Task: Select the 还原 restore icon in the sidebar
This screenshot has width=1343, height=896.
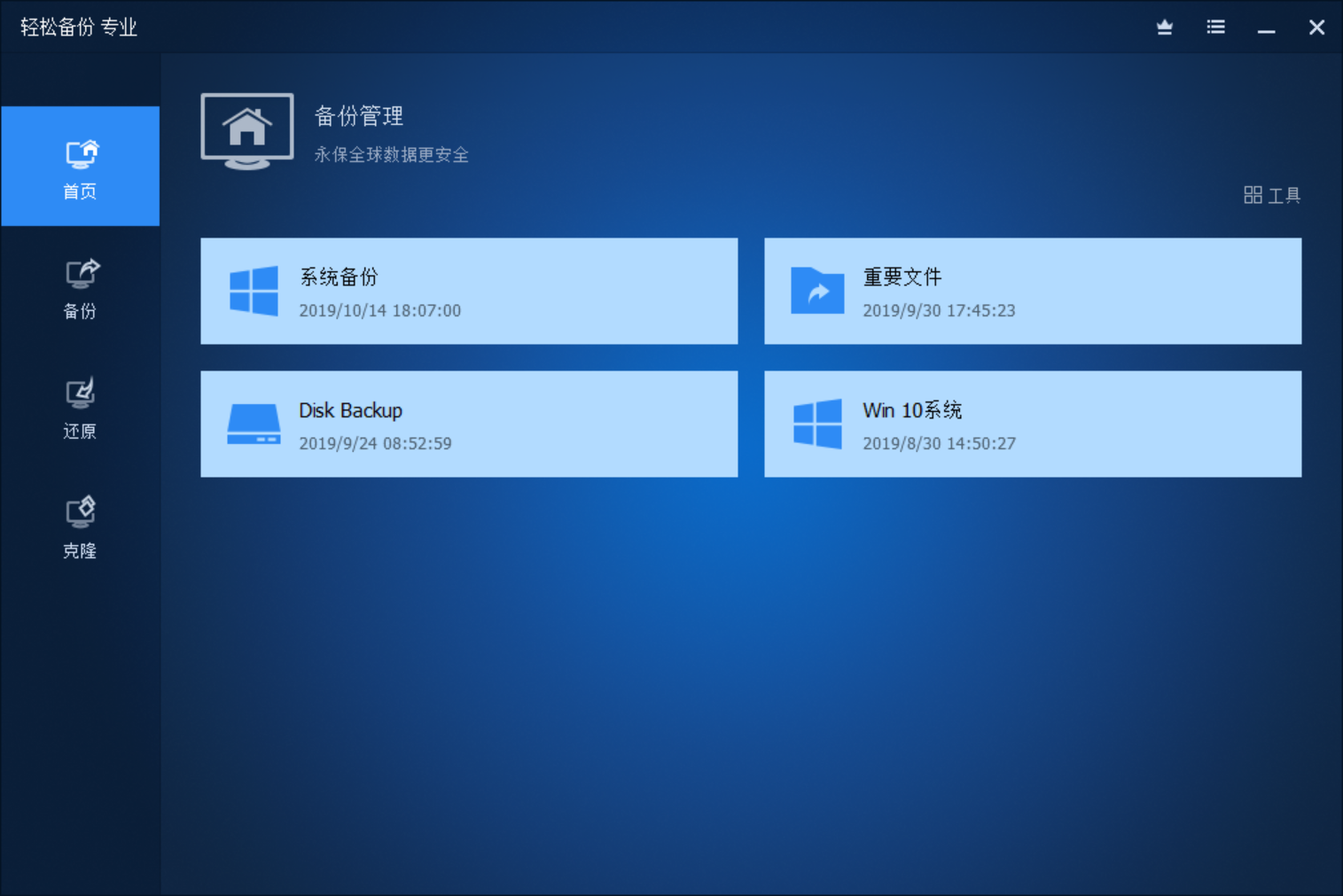Action: [x=81, y=408]
